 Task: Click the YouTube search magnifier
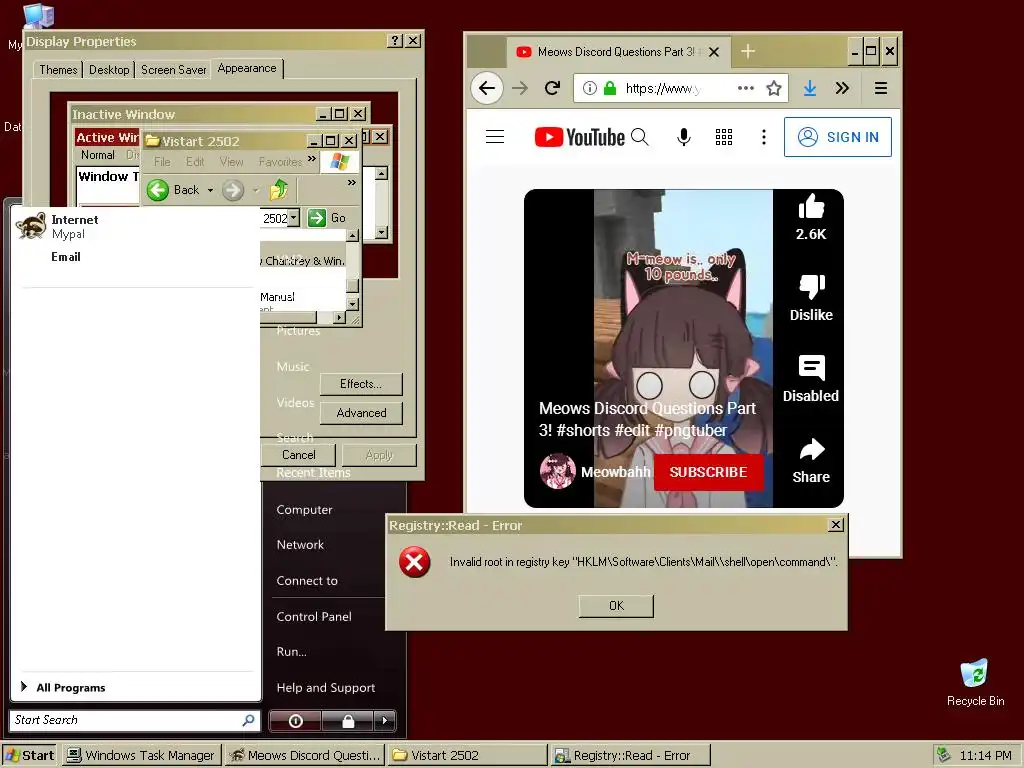(640, 136)
